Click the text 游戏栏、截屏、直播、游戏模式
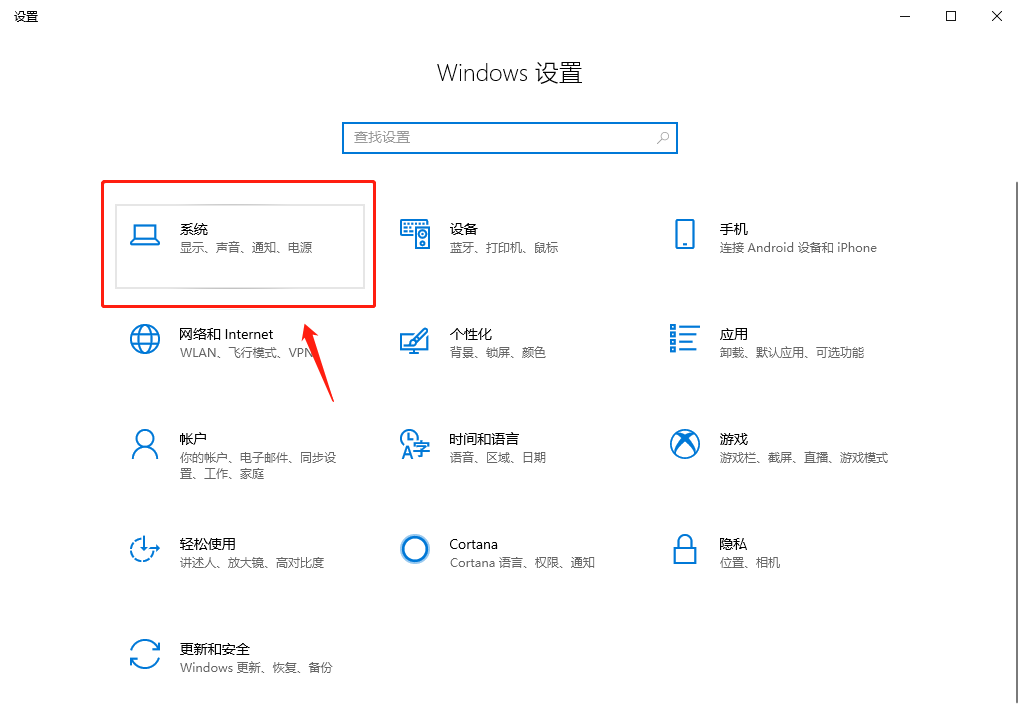 pos(803,458)
